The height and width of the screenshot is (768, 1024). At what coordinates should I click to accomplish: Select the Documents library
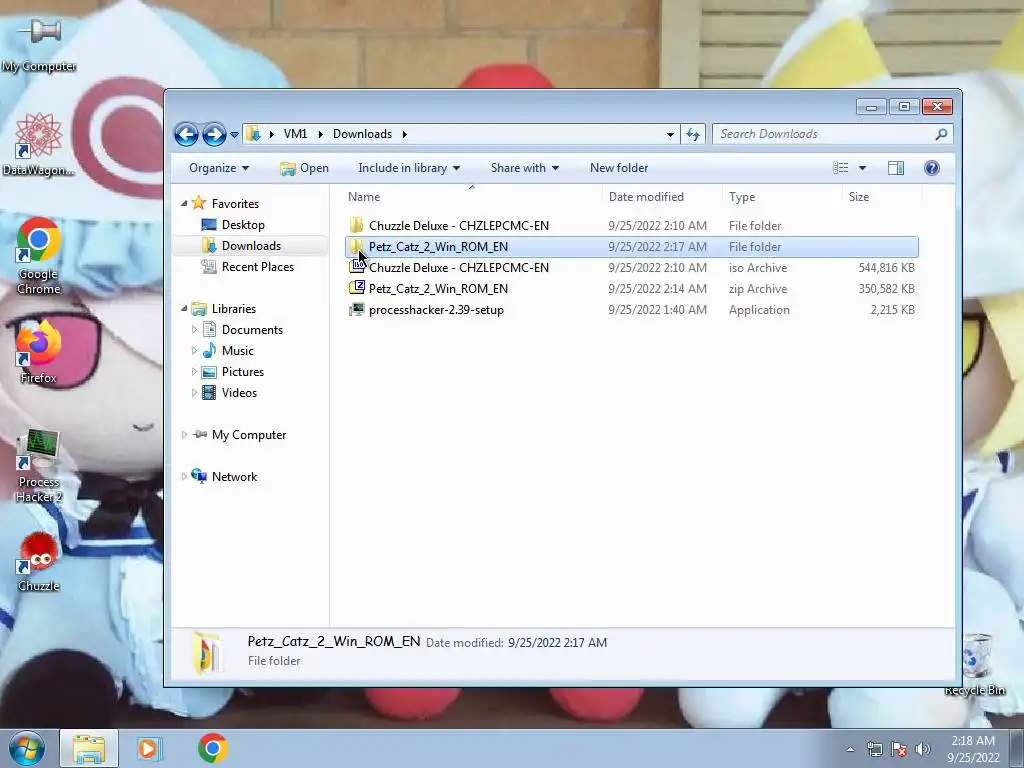click(251, 330)
